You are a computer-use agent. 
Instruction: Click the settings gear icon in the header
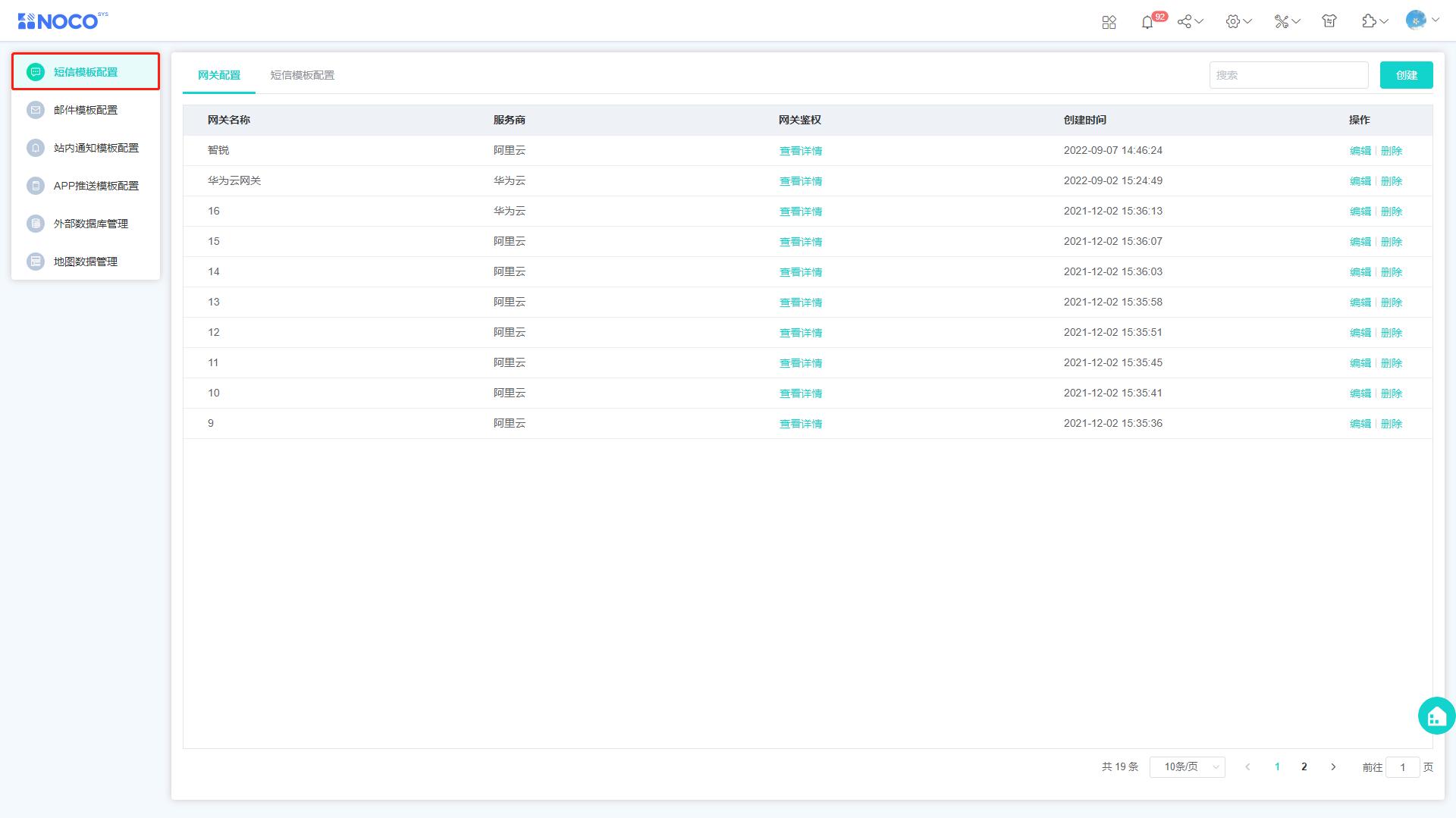(1233, 21)
